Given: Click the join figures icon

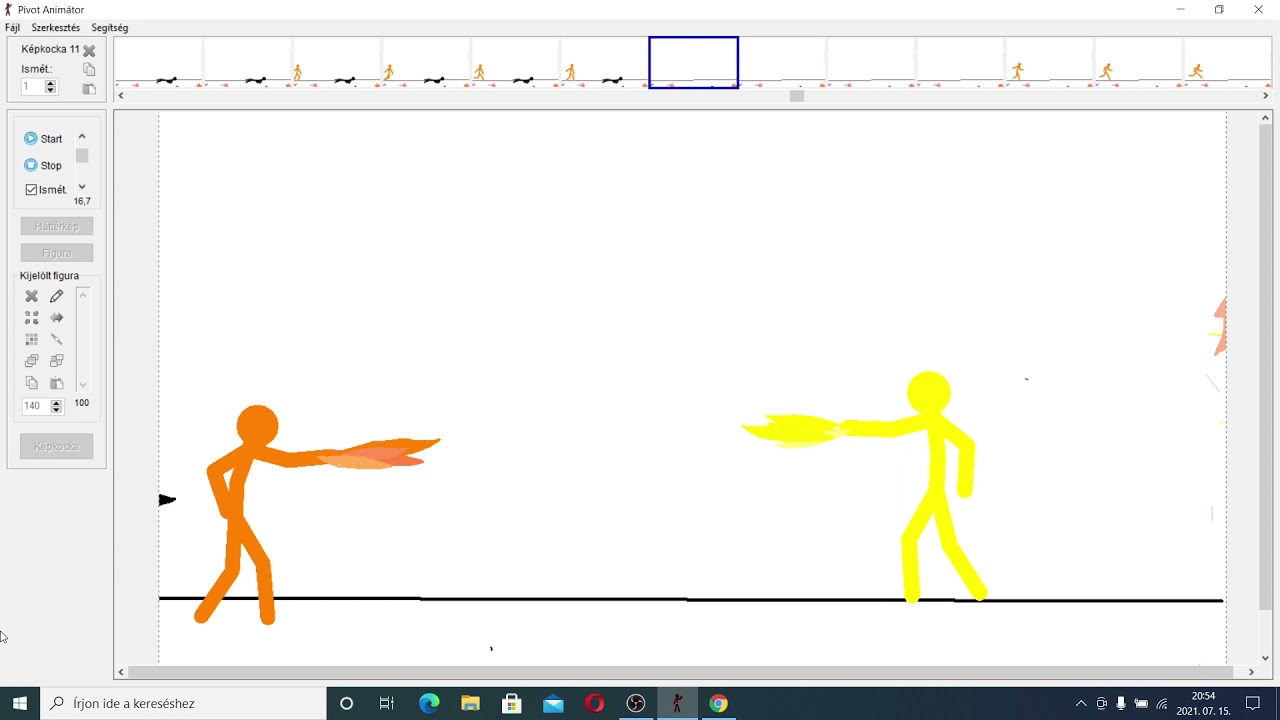Looking at the screenshot, I should click(x=57, y=340).
